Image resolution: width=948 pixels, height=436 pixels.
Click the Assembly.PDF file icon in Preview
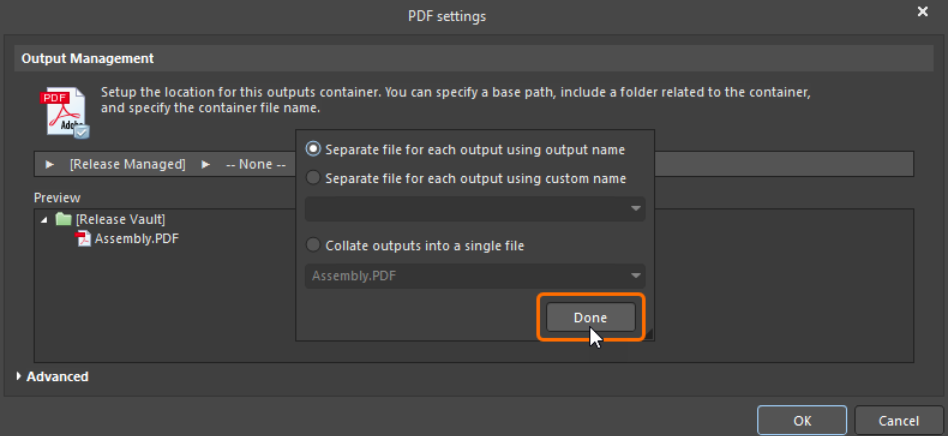coord(83,239)
